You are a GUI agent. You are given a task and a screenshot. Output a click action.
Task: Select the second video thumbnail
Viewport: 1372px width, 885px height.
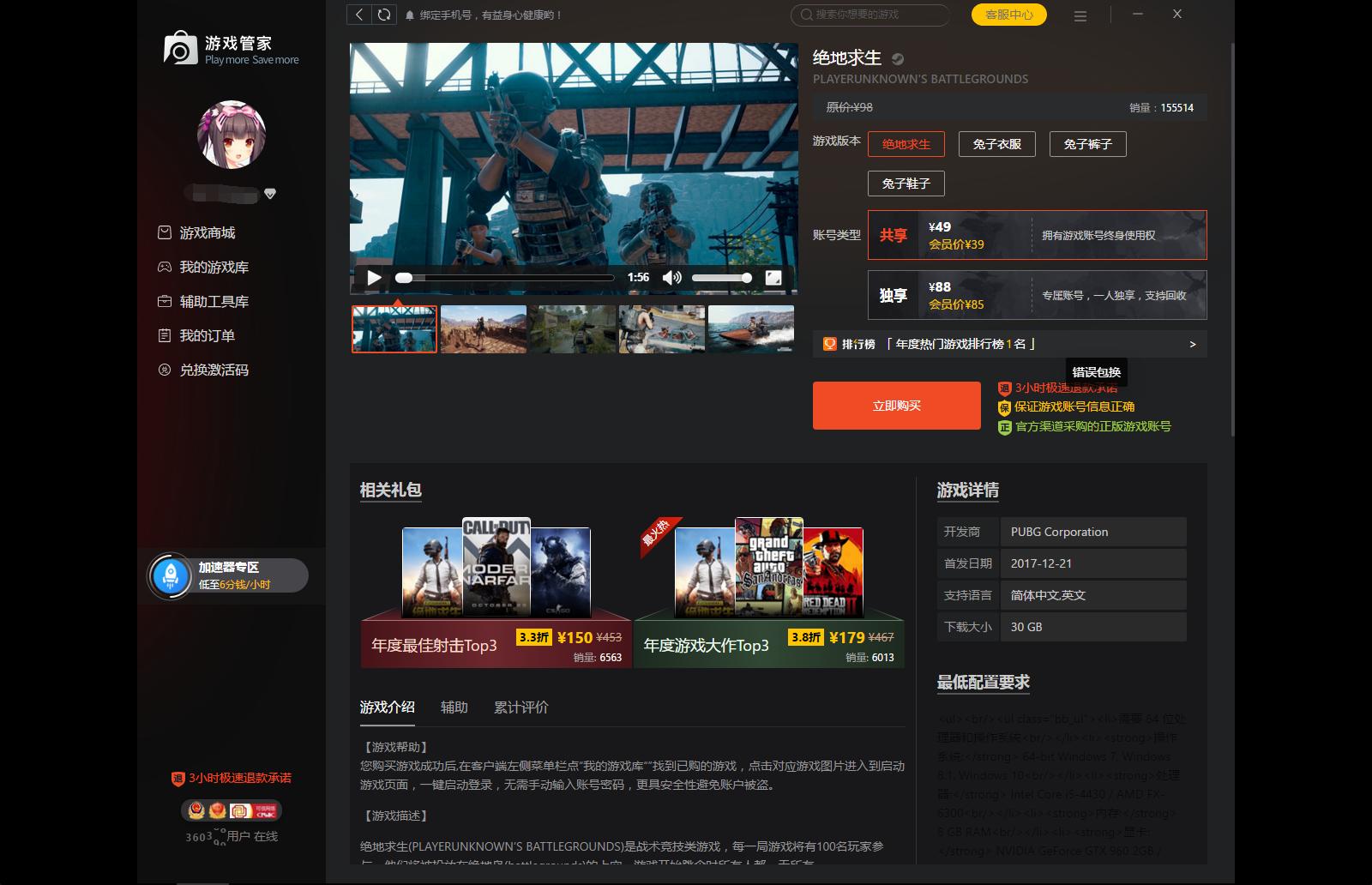[483, 328]
